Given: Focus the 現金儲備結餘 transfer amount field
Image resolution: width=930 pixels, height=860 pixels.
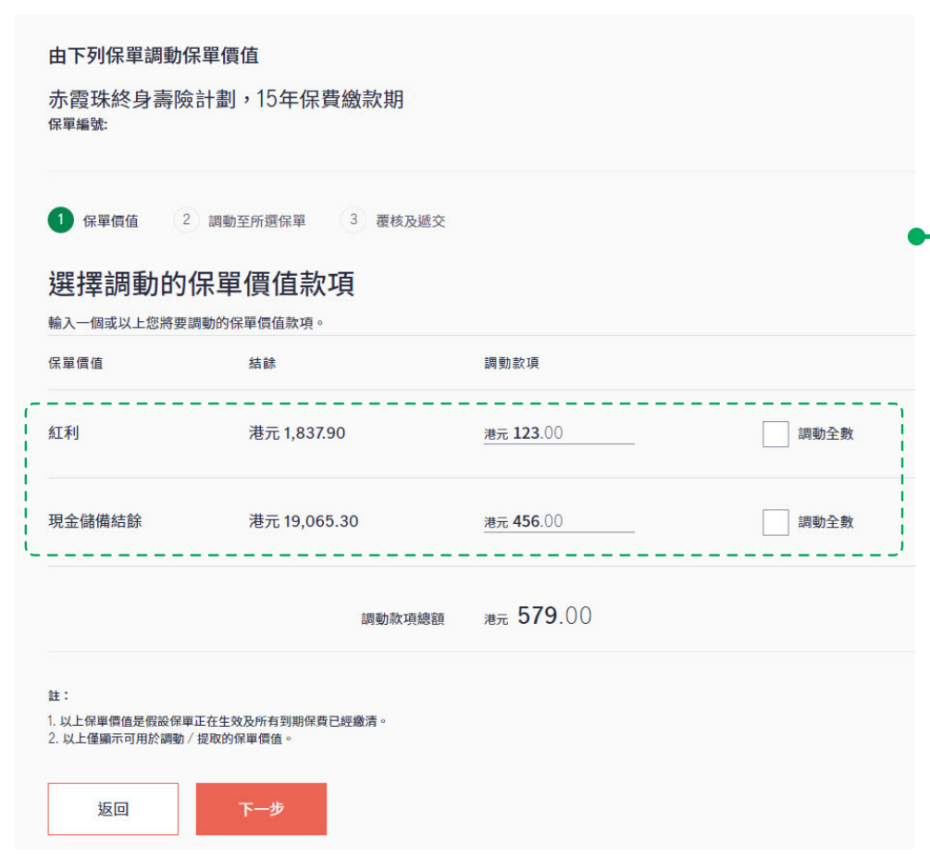Looking at the screenshot, I should click(558, 522).
